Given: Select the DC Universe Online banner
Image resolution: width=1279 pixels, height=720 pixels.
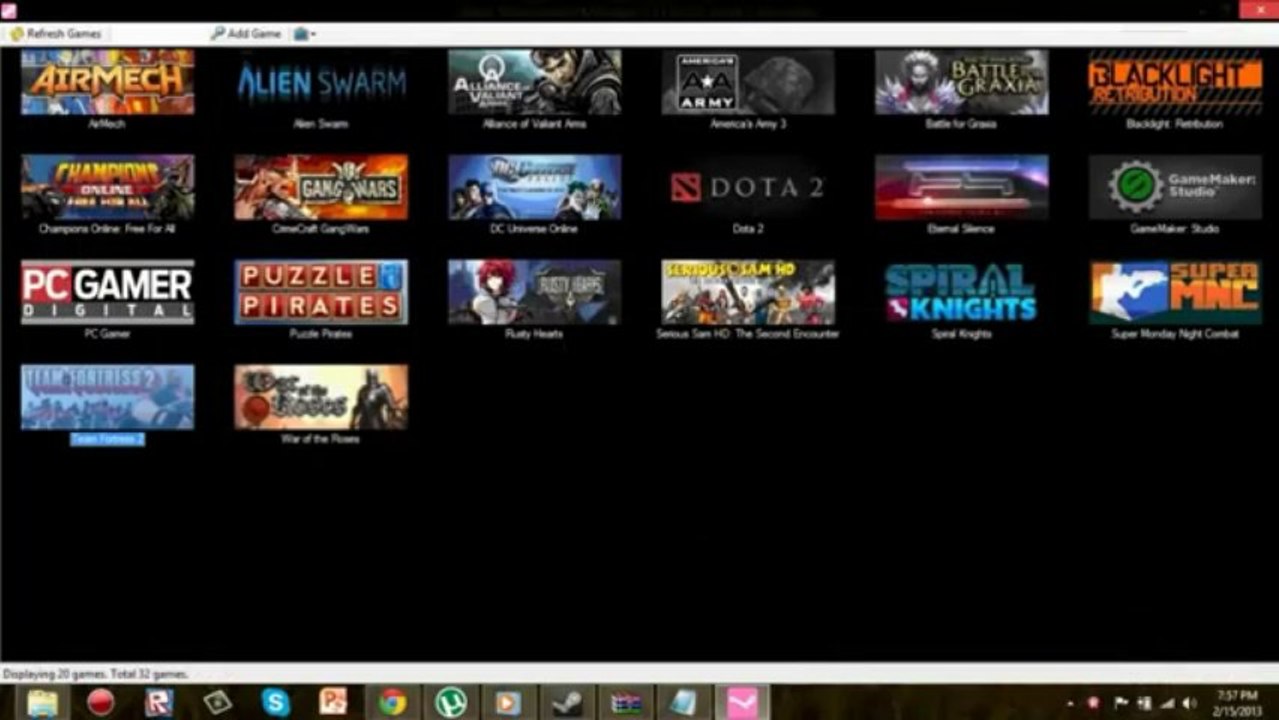Looking at the screenshot, I should tap(534, 187).
